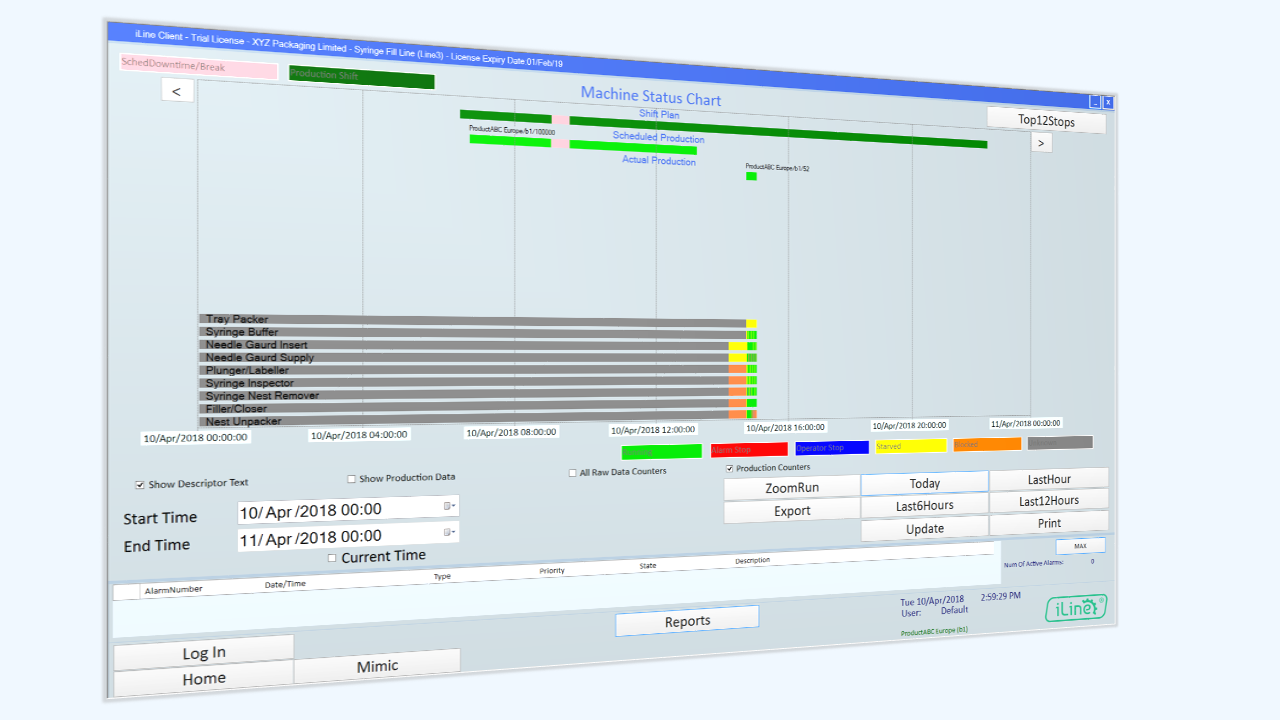Screen dimensions: 1280x720
Task: Open the Top12Stops report
Action: point(1046,119)
